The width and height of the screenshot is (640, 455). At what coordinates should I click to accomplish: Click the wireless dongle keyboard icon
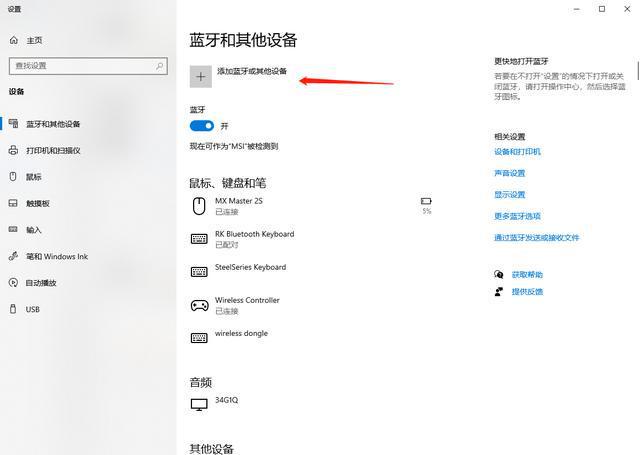coord(199,338)
